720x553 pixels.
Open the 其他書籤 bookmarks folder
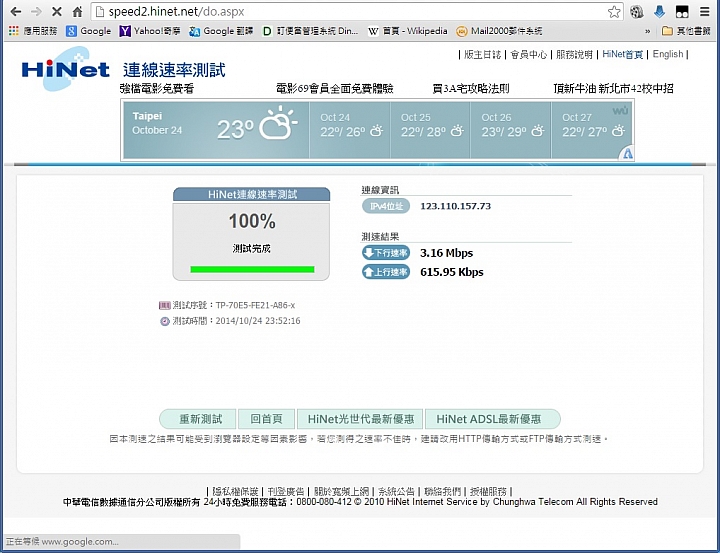[686, 31]
